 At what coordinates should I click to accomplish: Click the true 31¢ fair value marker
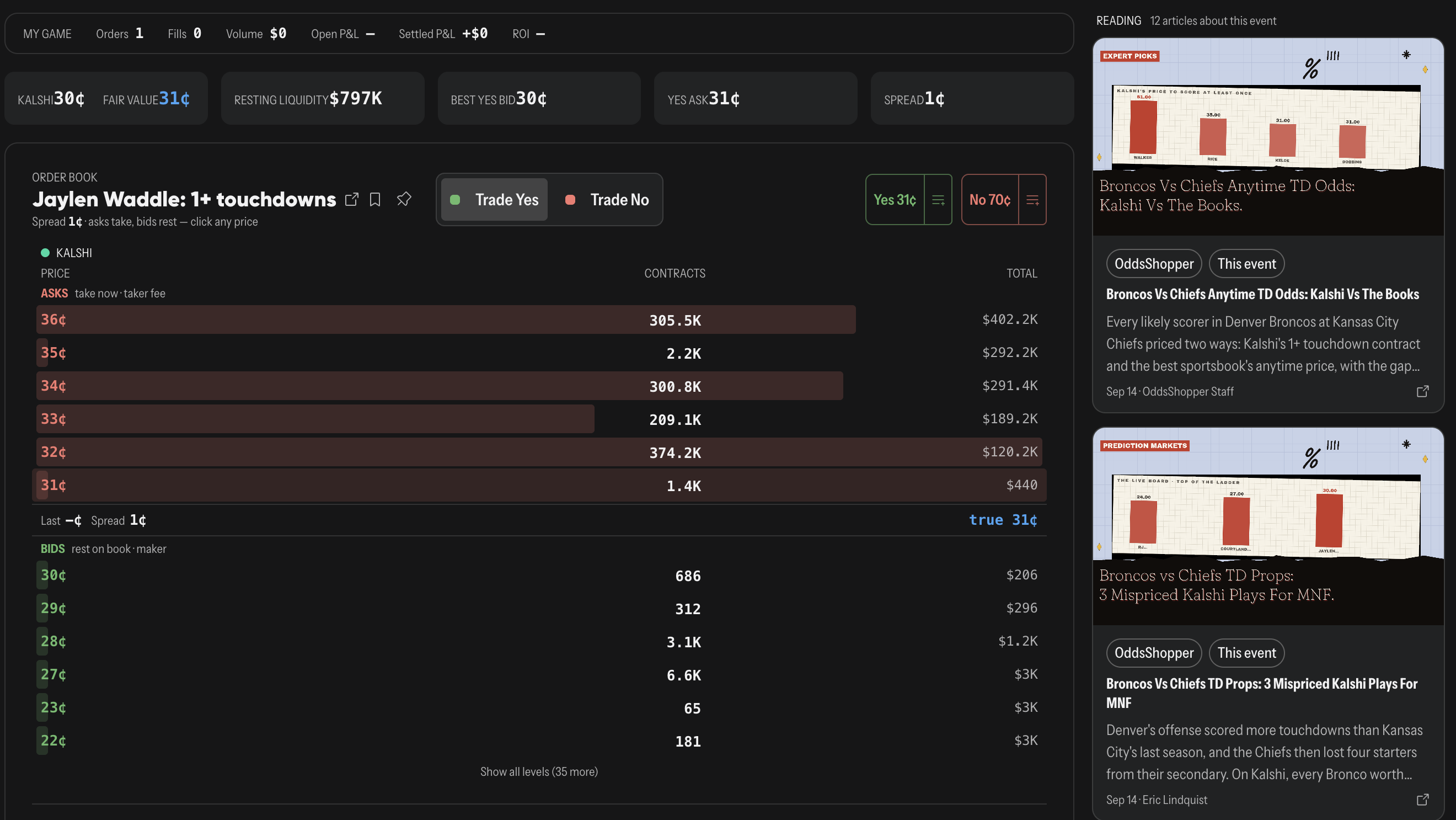pyautogui.click(x=1003, y=520)
